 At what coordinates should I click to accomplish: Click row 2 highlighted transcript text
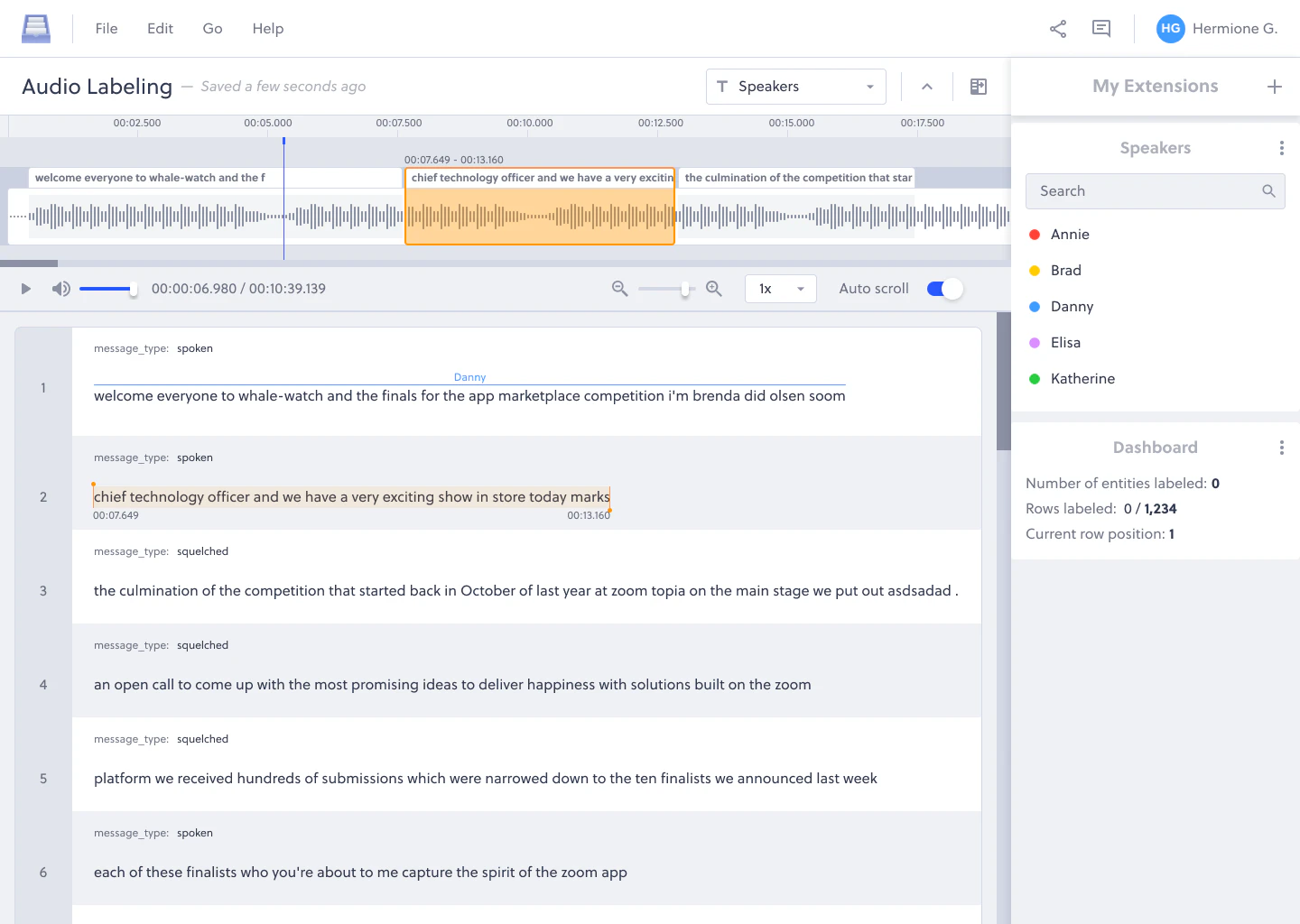point(352,497)
